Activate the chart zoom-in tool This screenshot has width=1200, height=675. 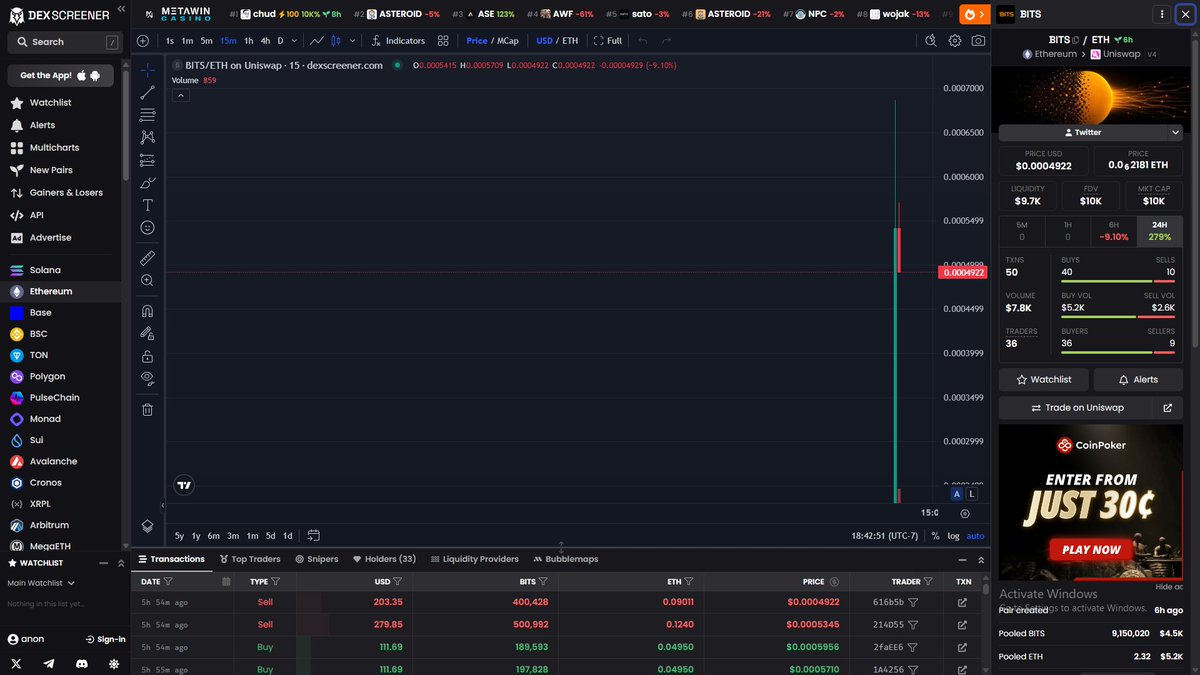pyautogui.click(x=147, y=281)
